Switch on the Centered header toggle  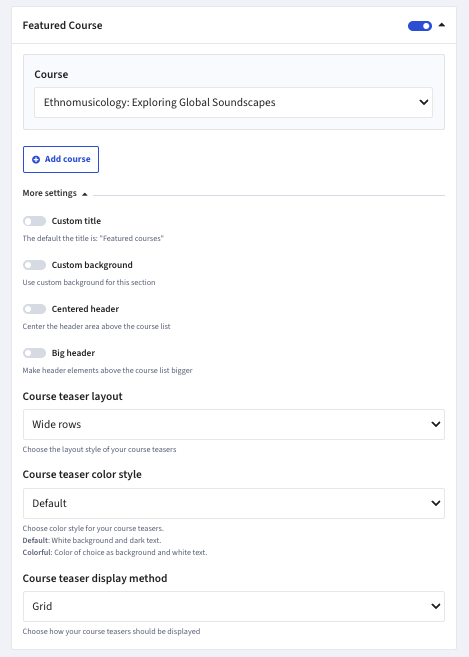click(x=34, y=309)
